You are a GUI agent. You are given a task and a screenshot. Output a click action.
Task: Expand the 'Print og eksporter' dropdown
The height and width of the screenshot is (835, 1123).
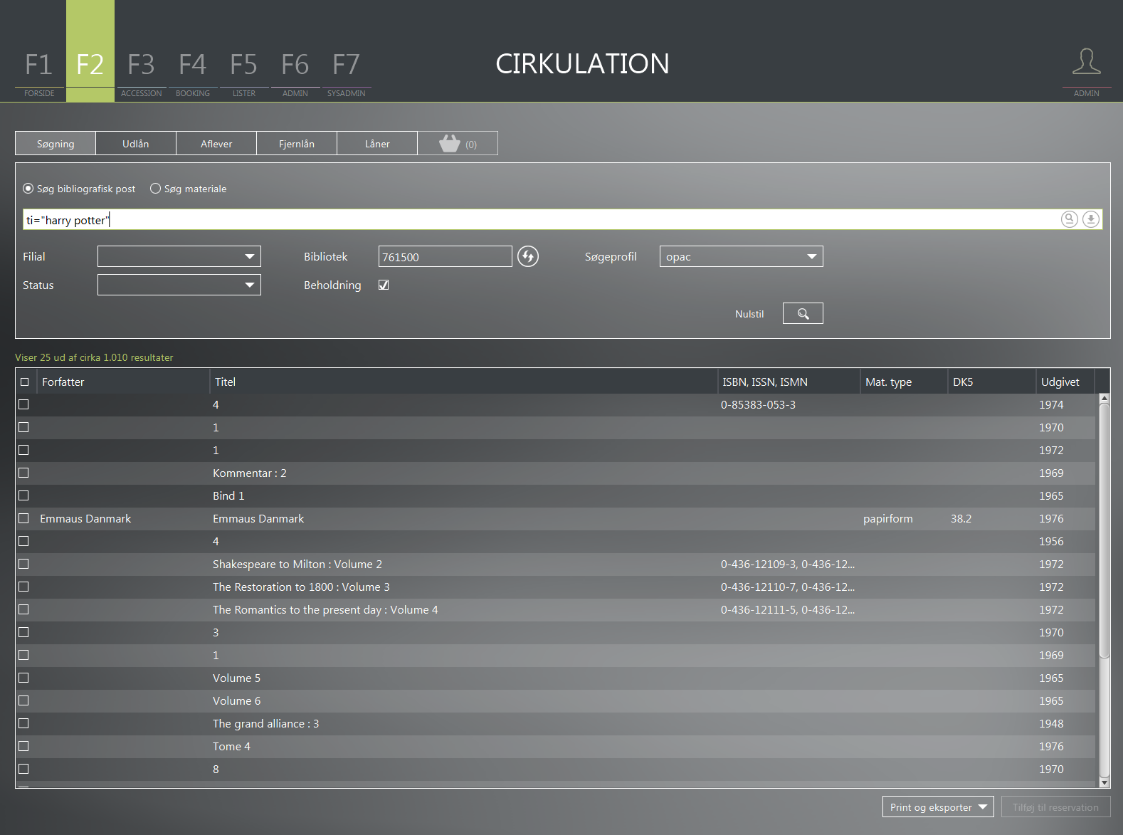coord(938,807)
